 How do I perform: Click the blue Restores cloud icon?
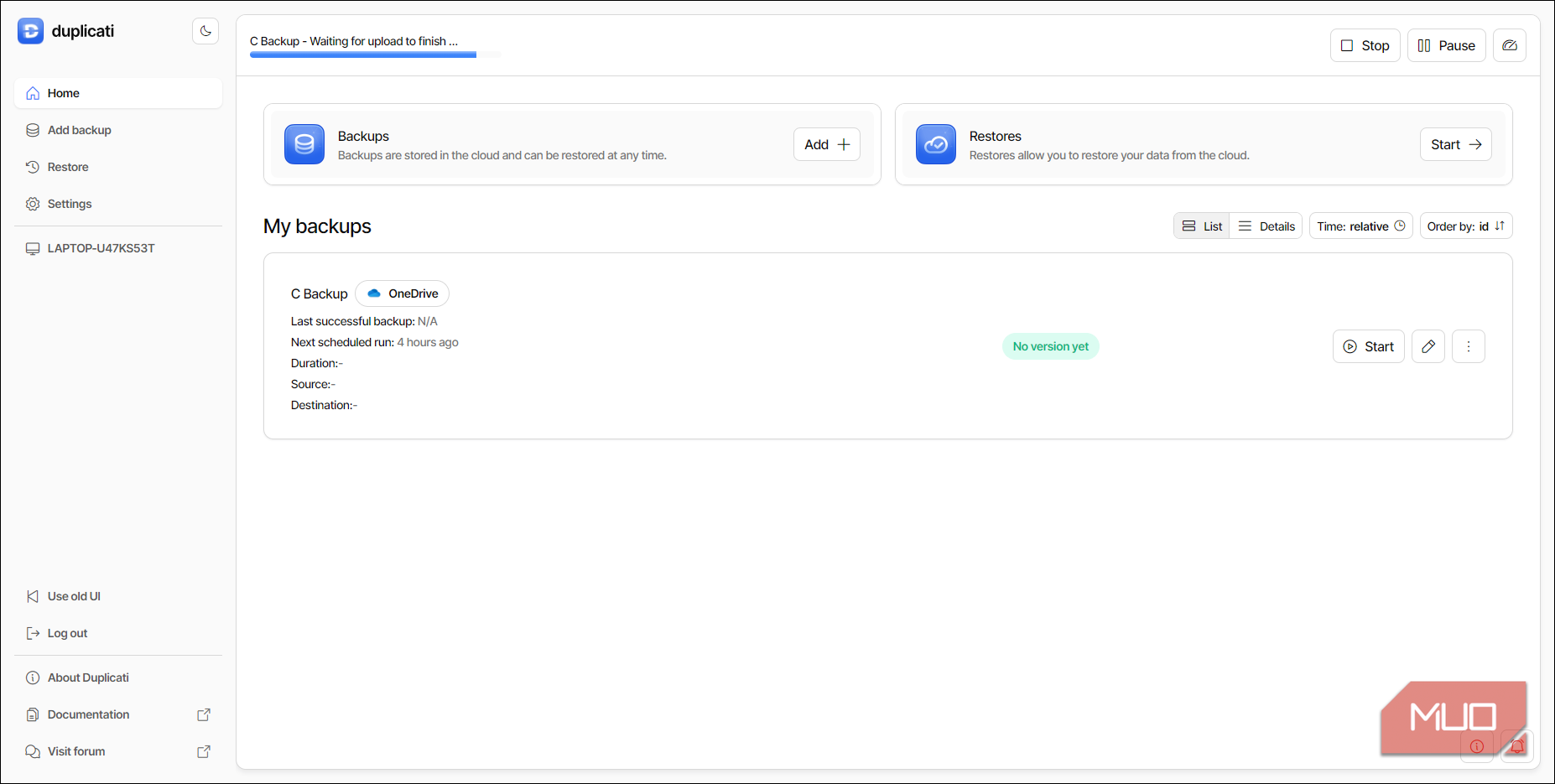(x=936, y=144)
